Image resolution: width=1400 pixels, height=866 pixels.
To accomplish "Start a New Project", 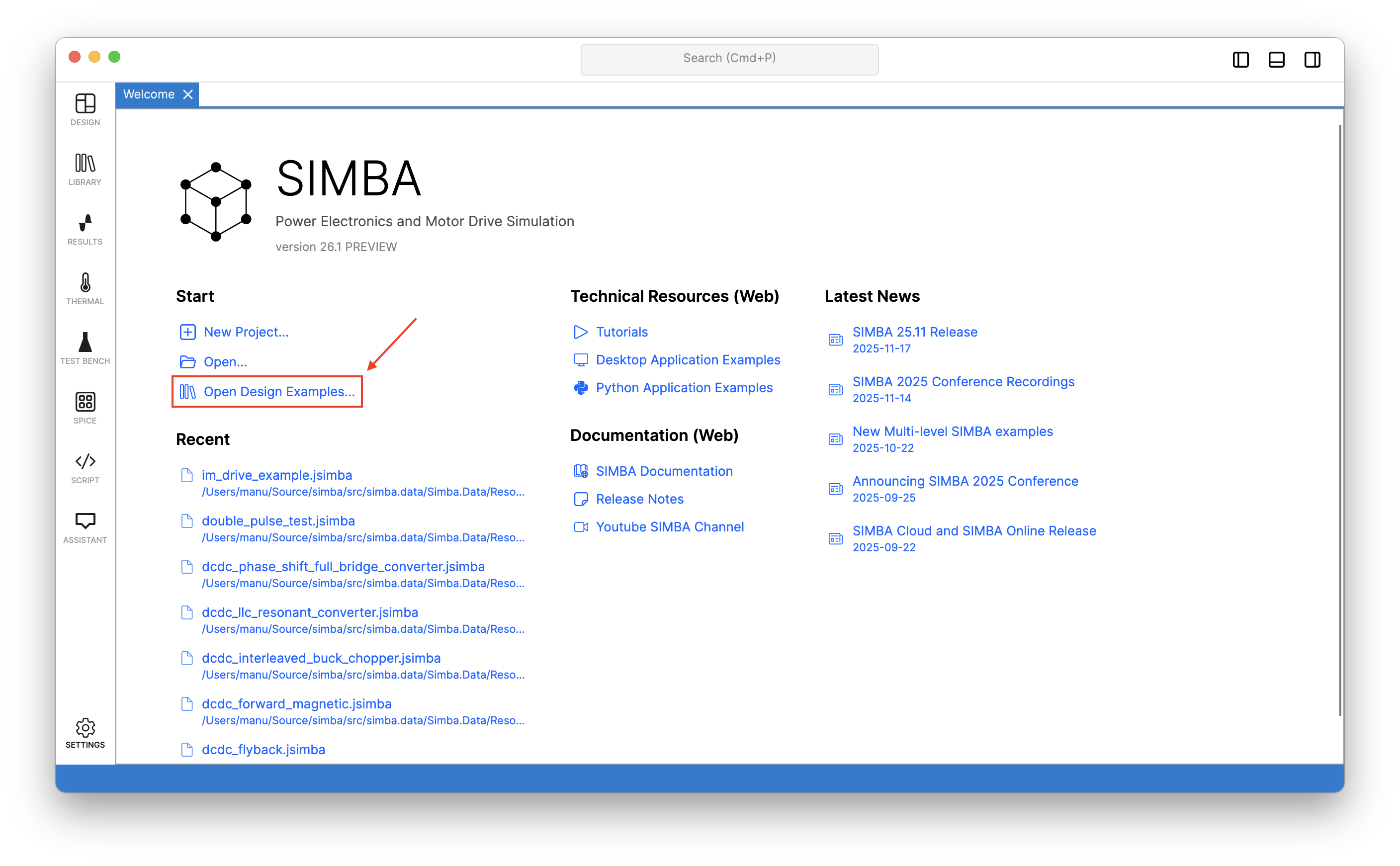I will pos(246,332).
